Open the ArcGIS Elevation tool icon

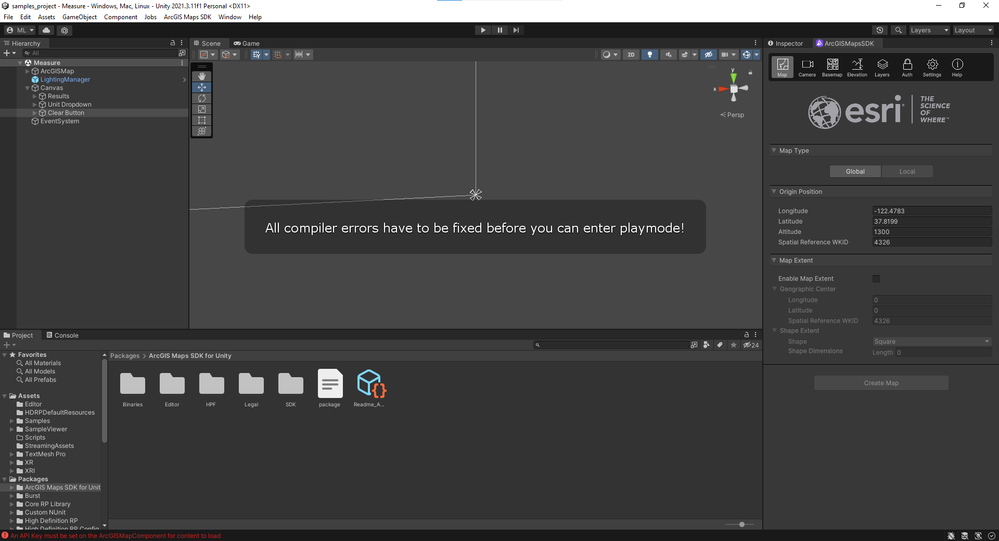tap(857, 67)
